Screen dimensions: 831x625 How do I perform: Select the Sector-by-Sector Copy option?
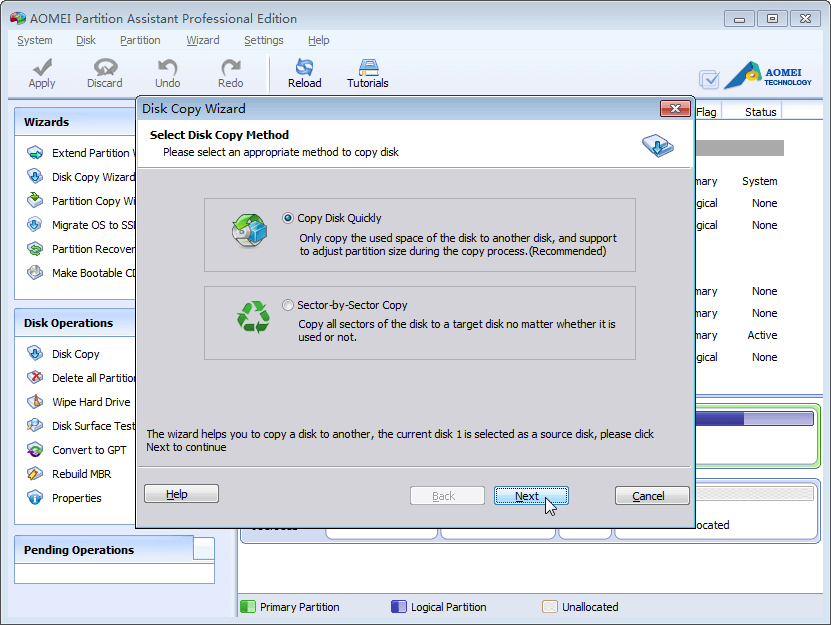click(x=288, y=304)
